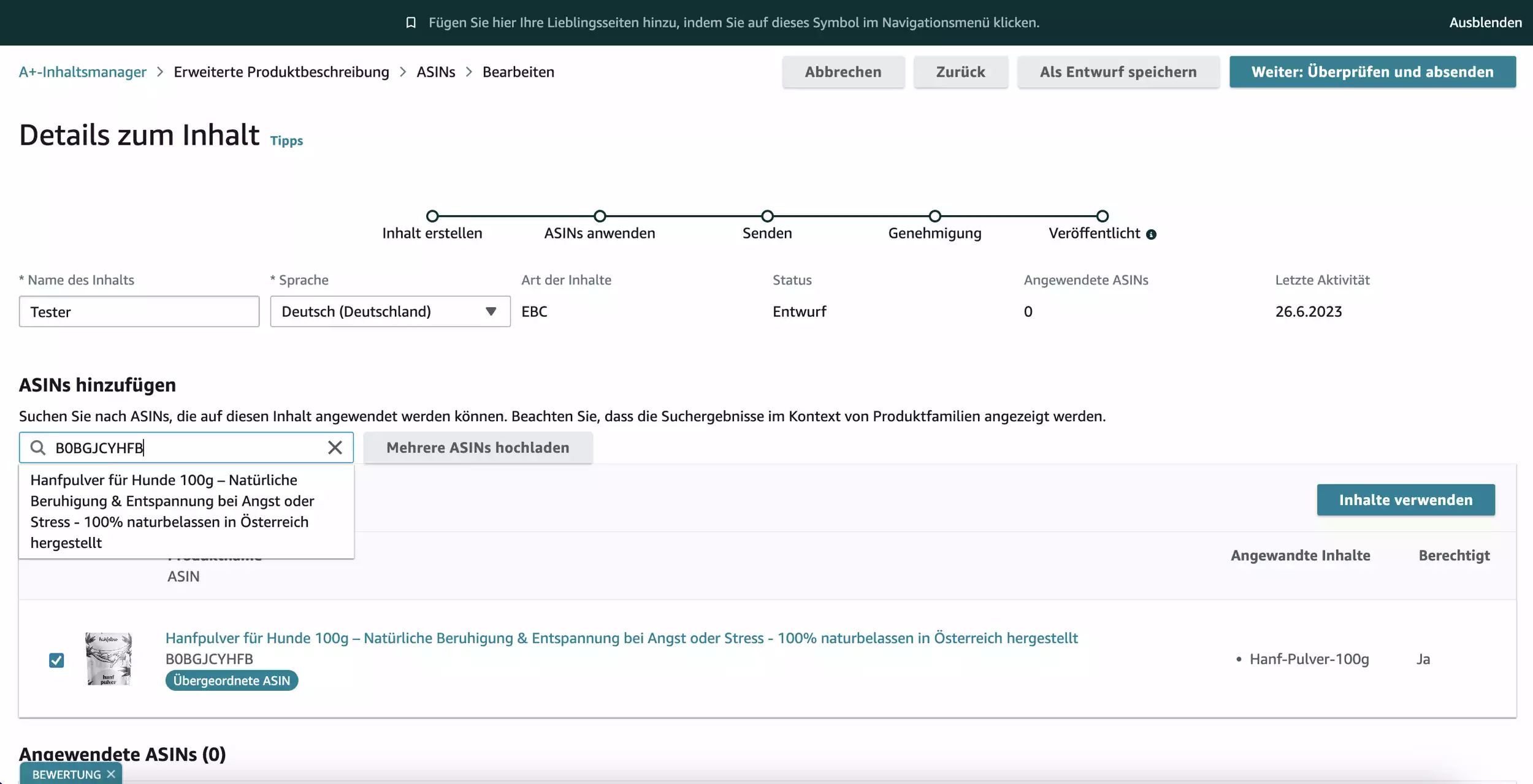Open the ASINs breadcrumb item
Image resolution: width=1533 pixels, height=784 pixels.
click(436, 72)
